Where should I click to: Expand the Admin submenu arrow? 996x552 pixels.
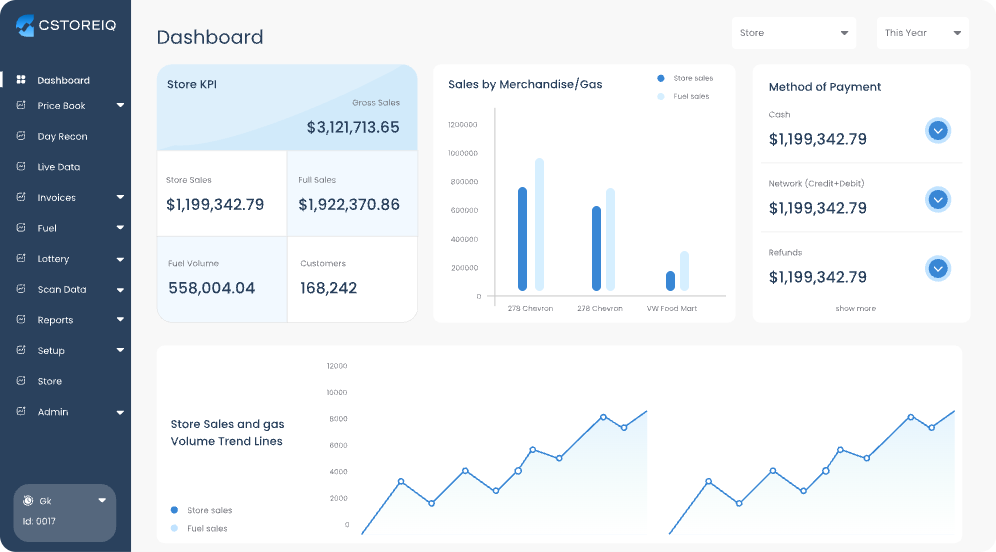coord(120,412)
